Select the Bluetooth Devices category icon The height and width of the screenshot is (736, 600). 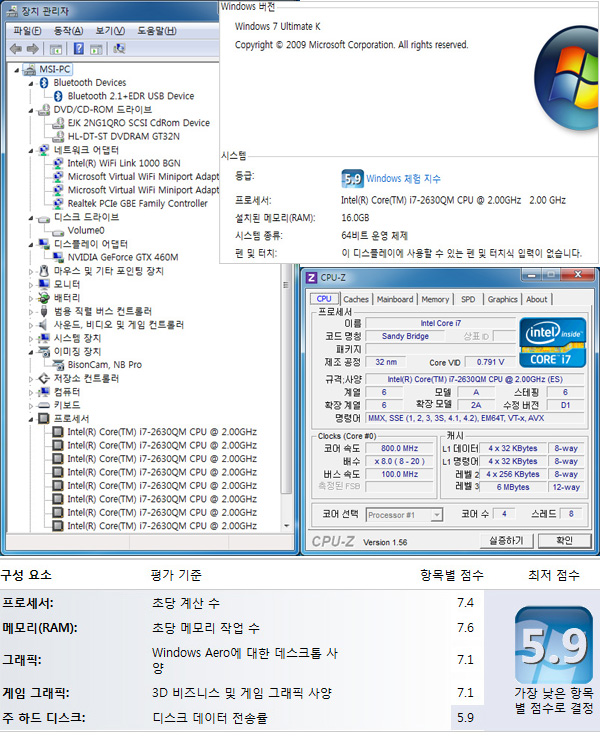pos(44,83)
